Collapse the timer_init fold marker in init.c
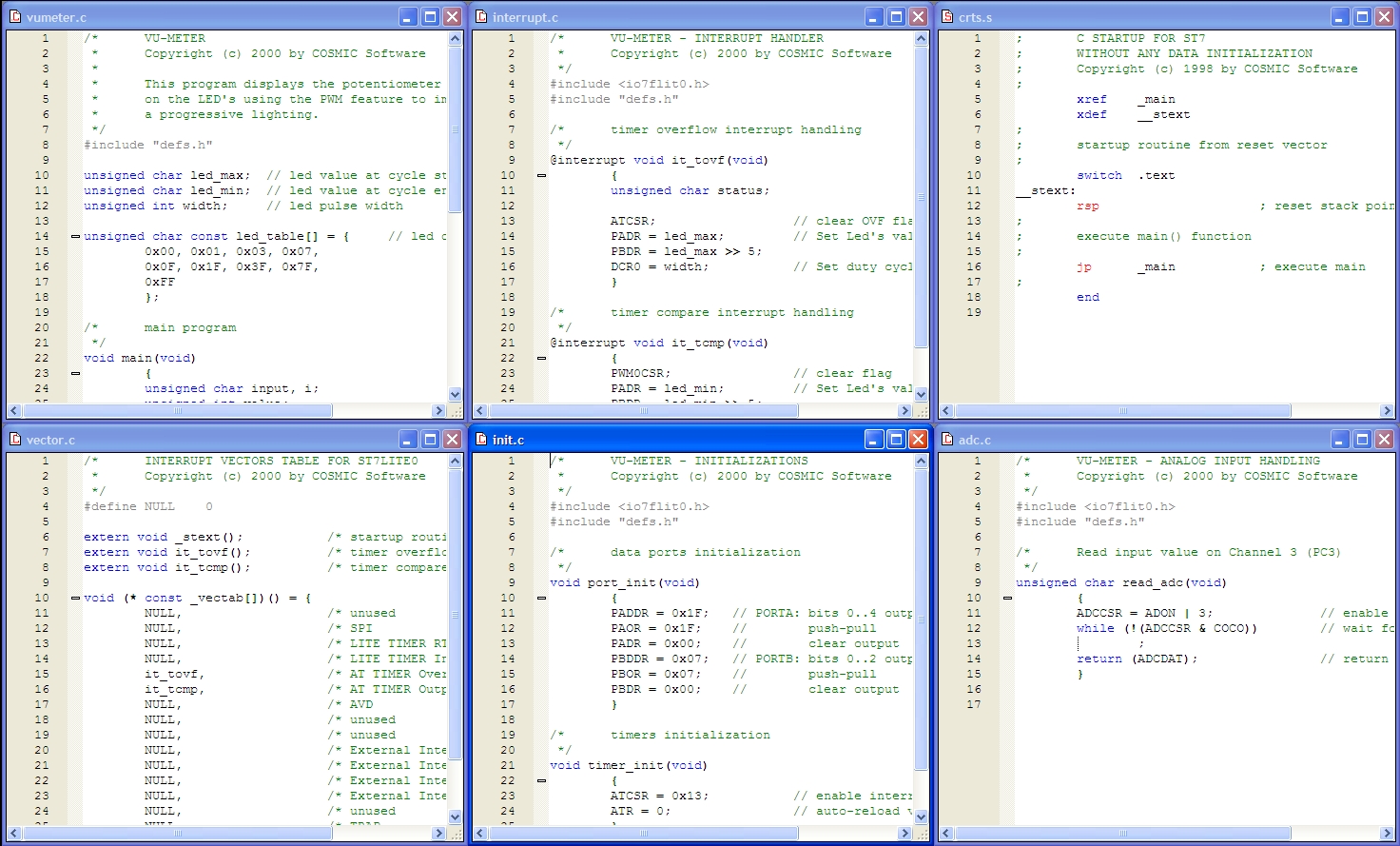Viewport: 1400px width, 846px height. (x=541, y=780)
